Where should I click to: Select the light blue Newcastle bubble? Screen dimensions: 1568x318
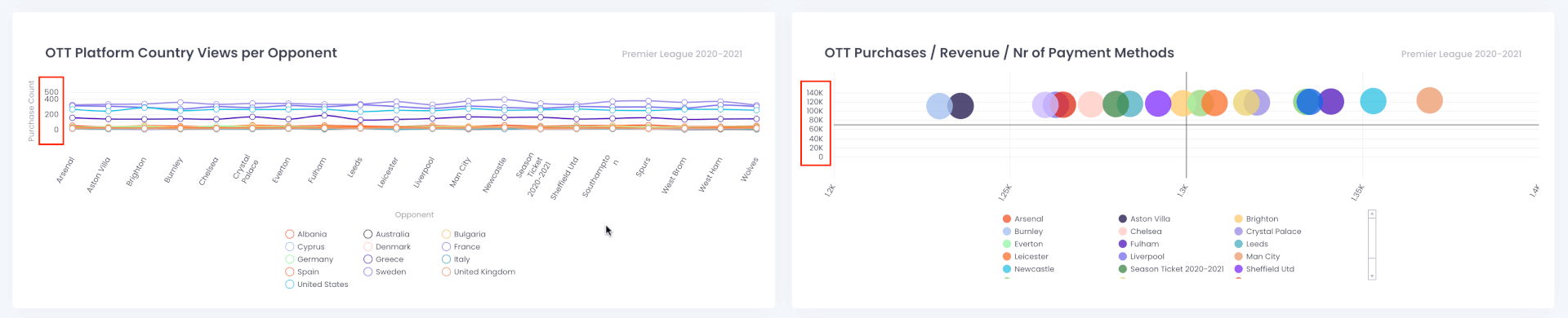1373,101
